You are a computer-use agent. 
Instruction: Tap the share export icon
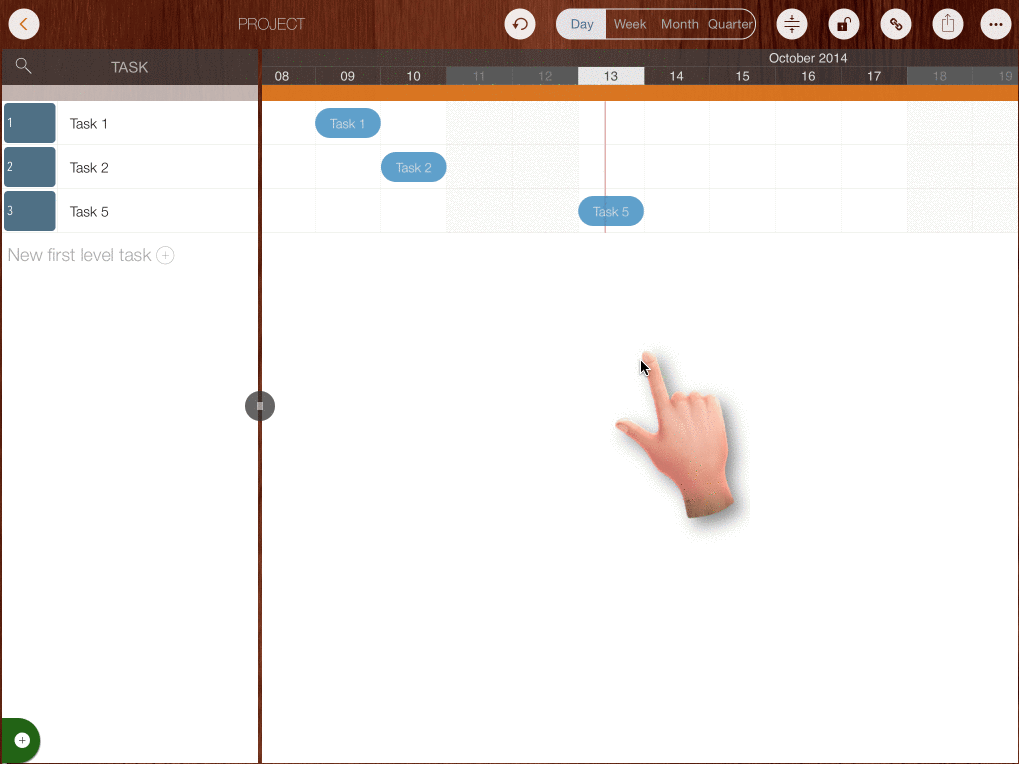tap(946, 24)
